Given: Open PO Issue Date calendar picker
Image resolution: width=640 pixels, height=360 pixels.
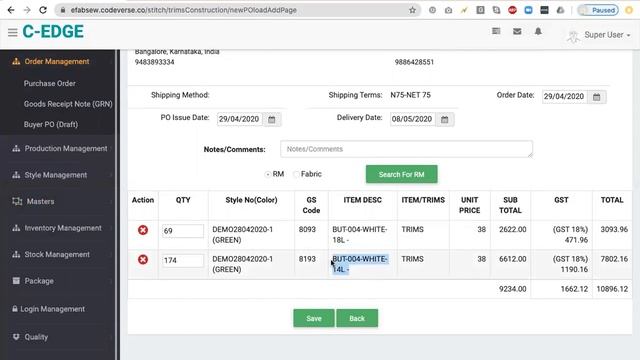Looking at the screenshot, I should 272,120.
